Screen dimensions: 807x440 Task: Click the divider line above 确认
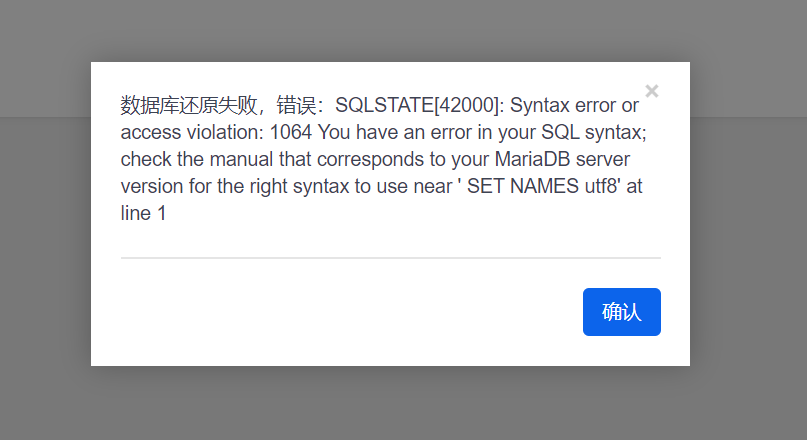coord(390,258)
